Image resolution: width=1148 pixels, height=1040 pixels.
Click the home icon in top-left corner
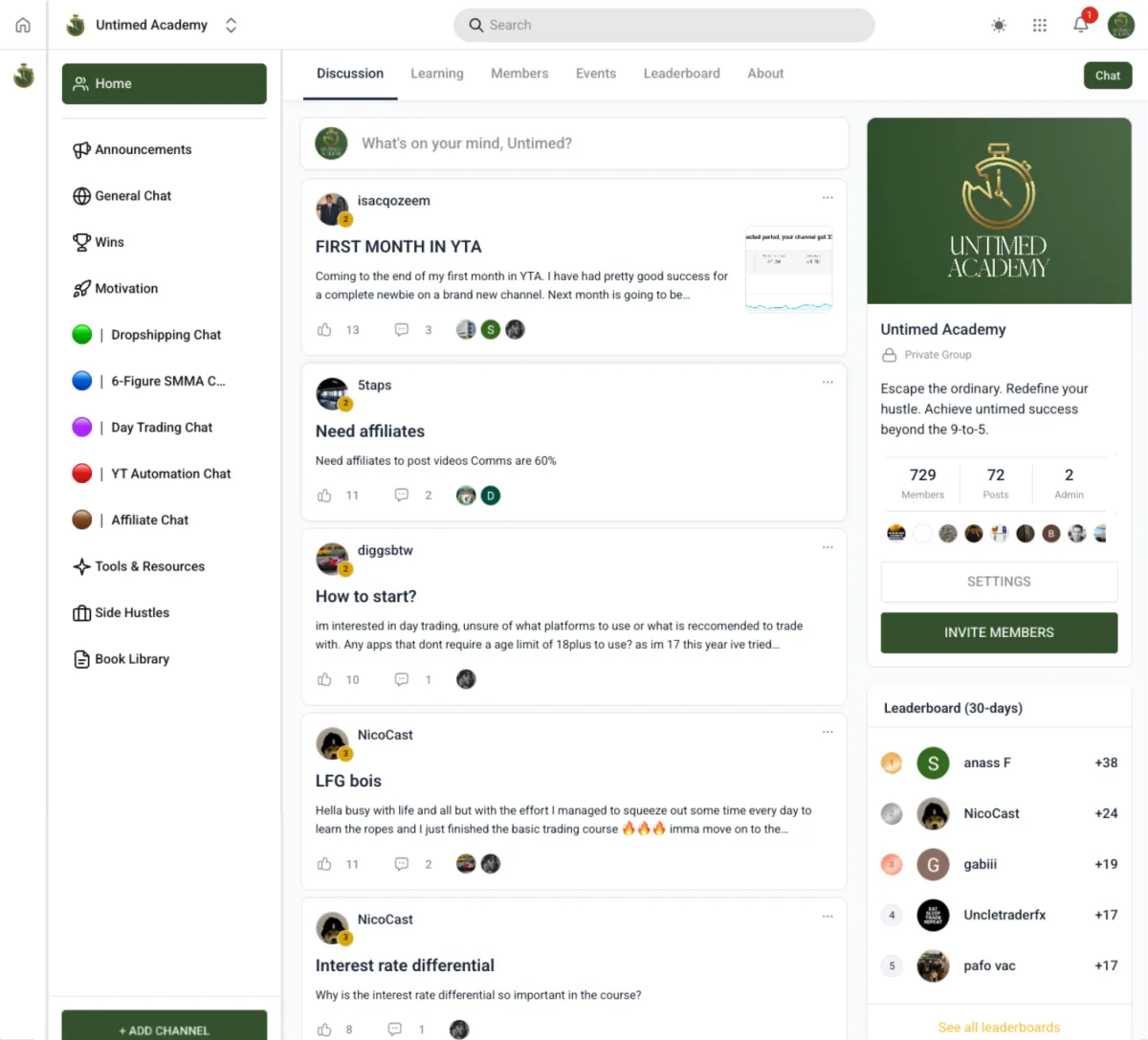point(23,25)
